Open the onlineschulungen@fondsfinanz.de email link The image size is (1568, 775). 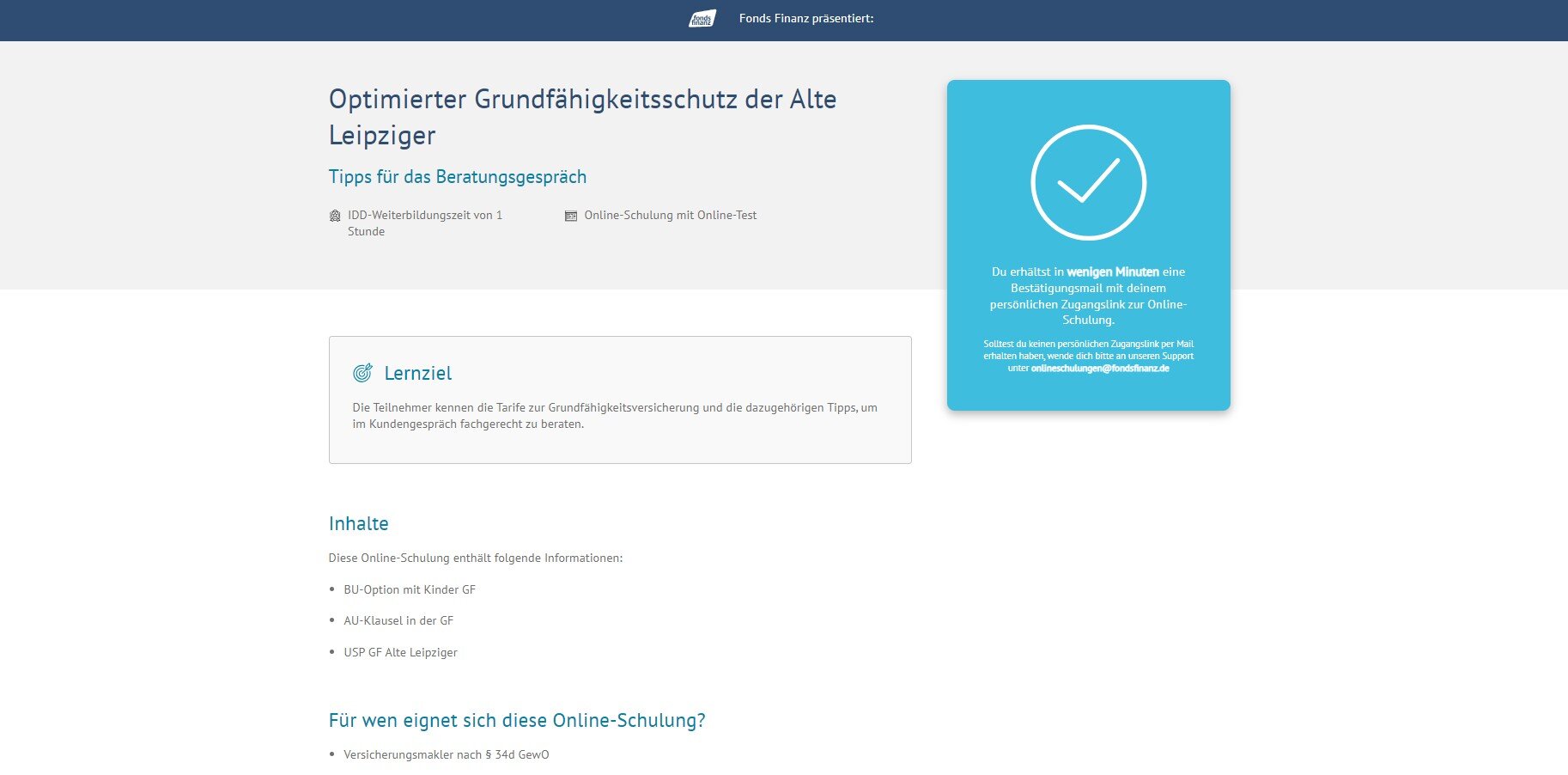[1100, 368]
